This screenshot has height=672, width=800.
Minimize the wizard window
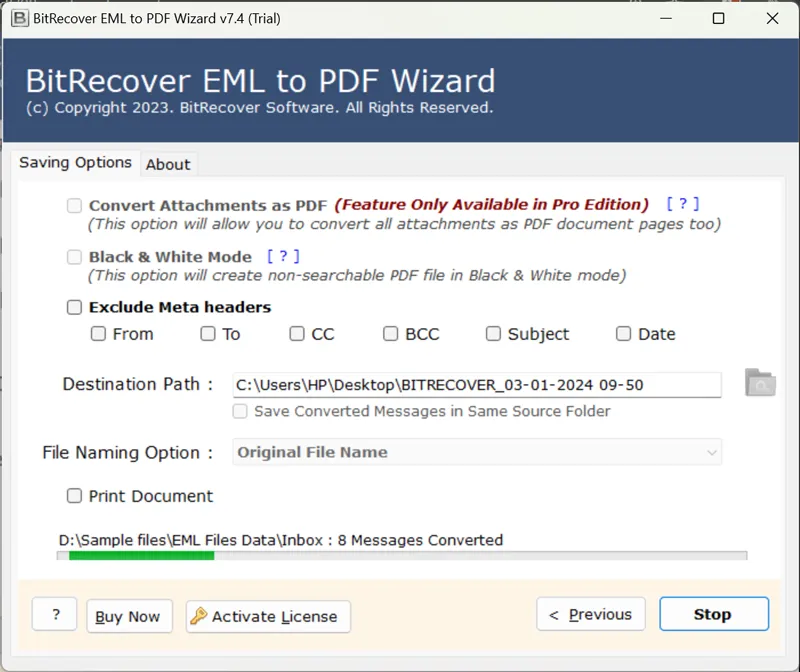666,19
